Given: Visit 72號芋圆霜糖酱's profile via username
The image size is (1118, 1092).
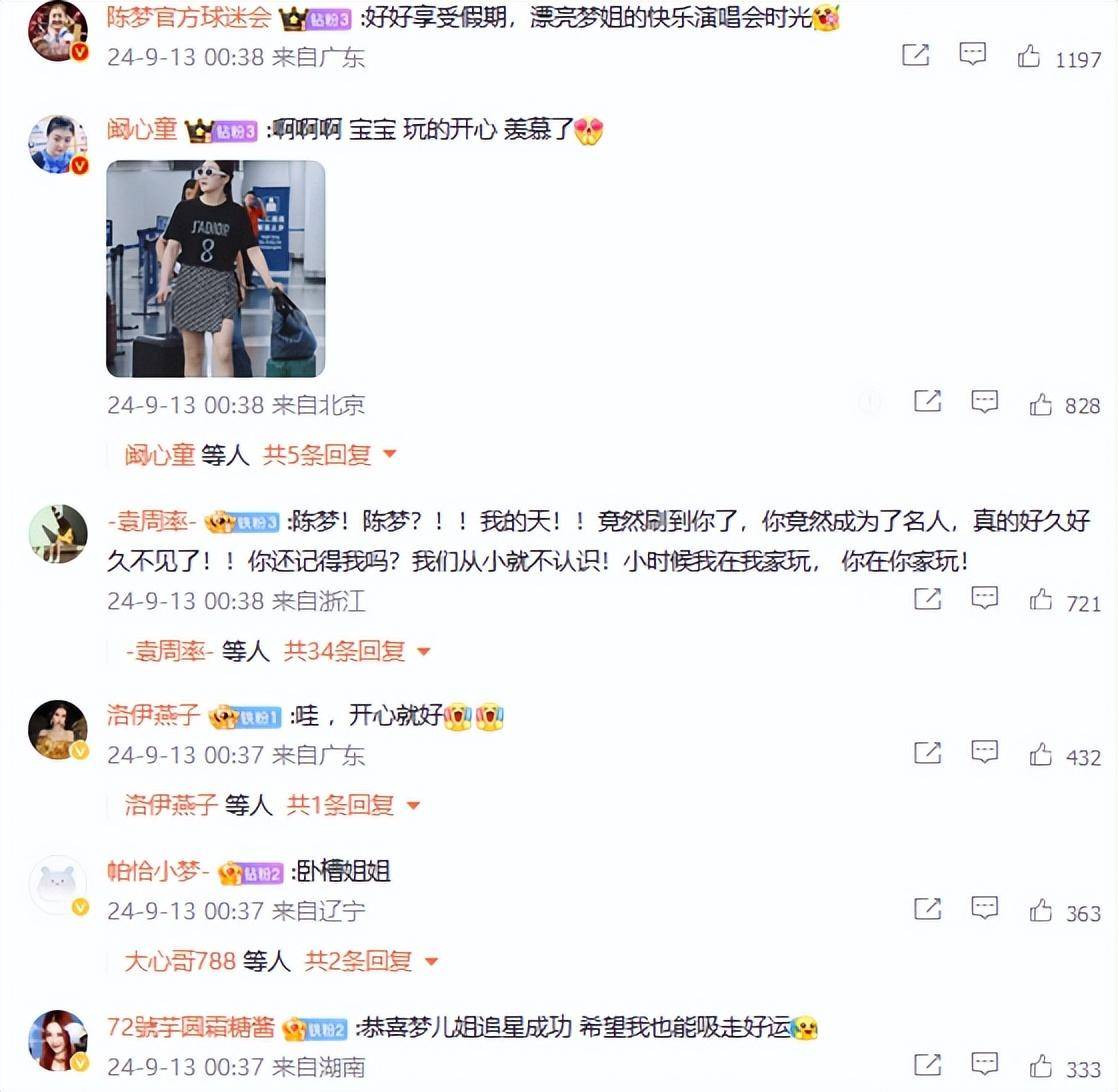Looking at the screenshot, I should (190, 1027).
